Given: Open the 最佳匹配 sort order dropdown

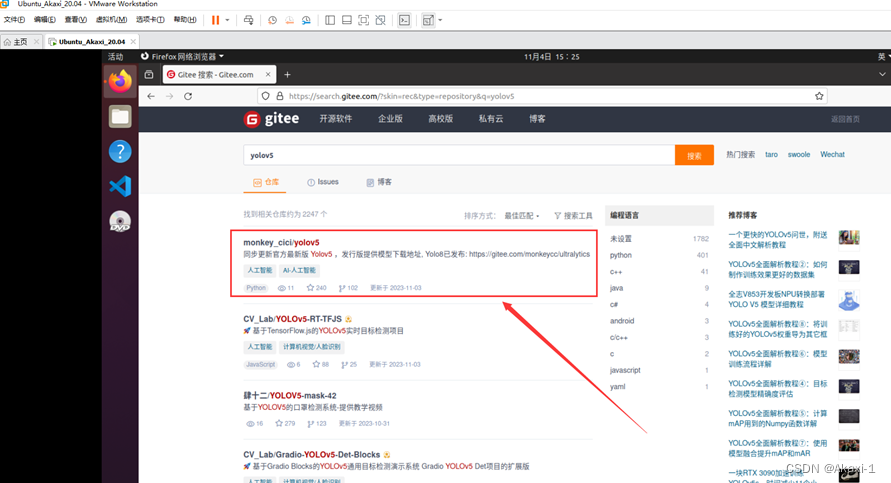Looking at the screenshot, I should coord(522,215).
